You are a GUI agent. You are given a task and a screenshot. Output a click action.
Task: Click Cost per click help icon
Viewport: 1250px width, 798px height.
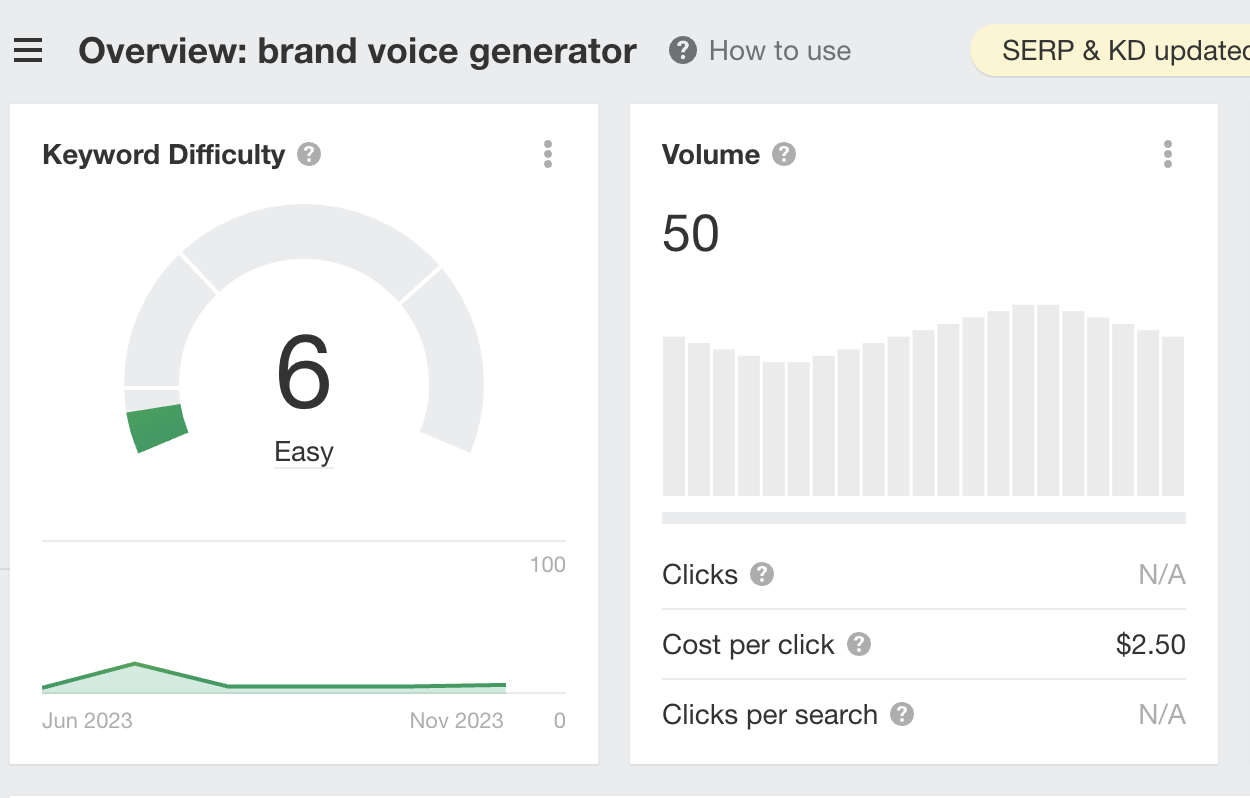tap(858, 645)
